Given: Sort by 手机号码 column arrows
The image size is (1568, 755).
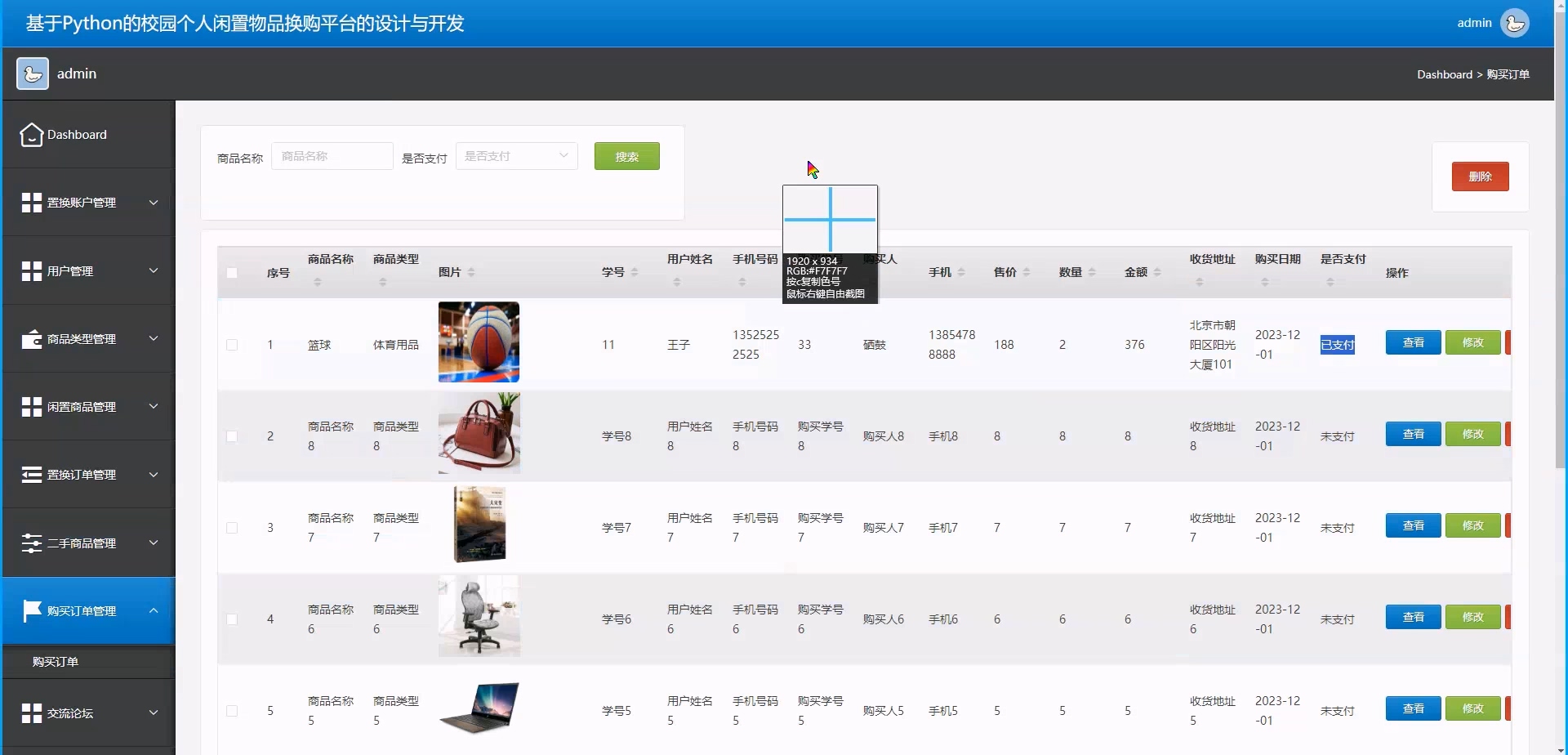Looking at the screenshot, I should [x=742, y=282].
